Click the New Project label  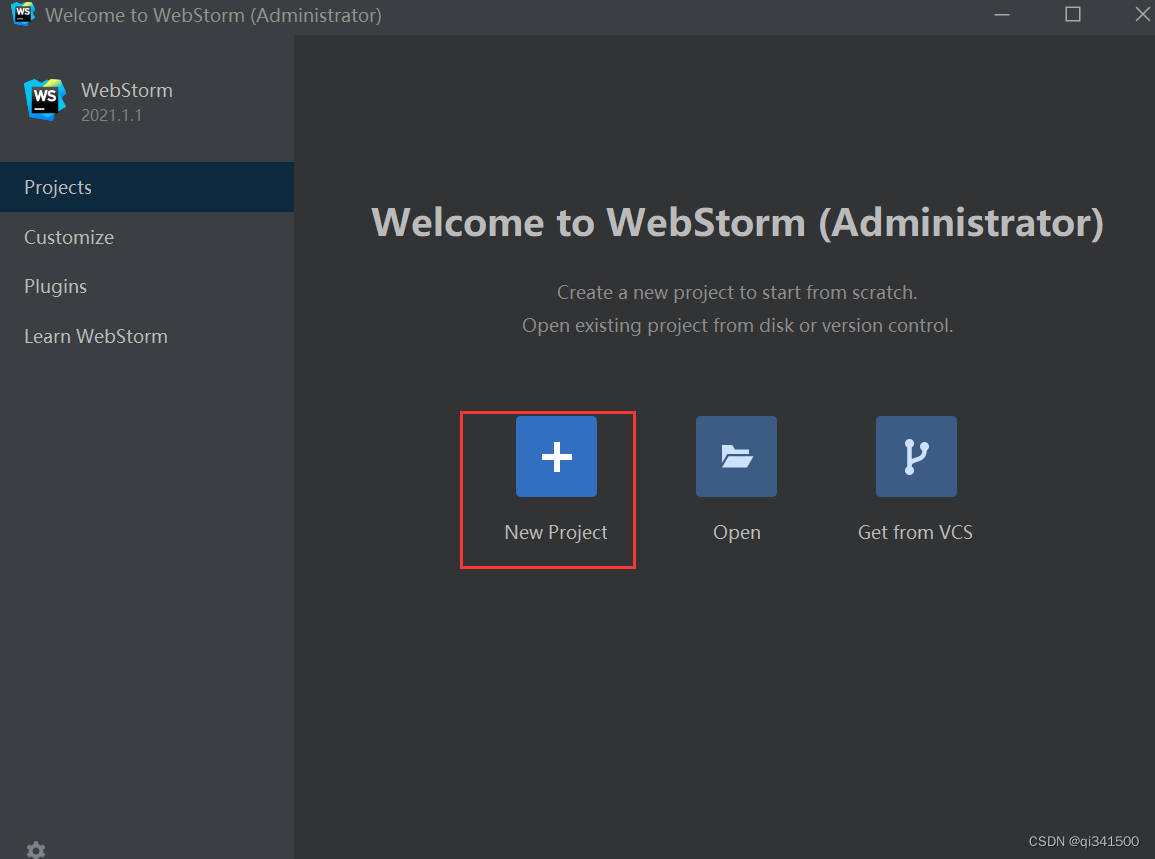pos(555,533)
